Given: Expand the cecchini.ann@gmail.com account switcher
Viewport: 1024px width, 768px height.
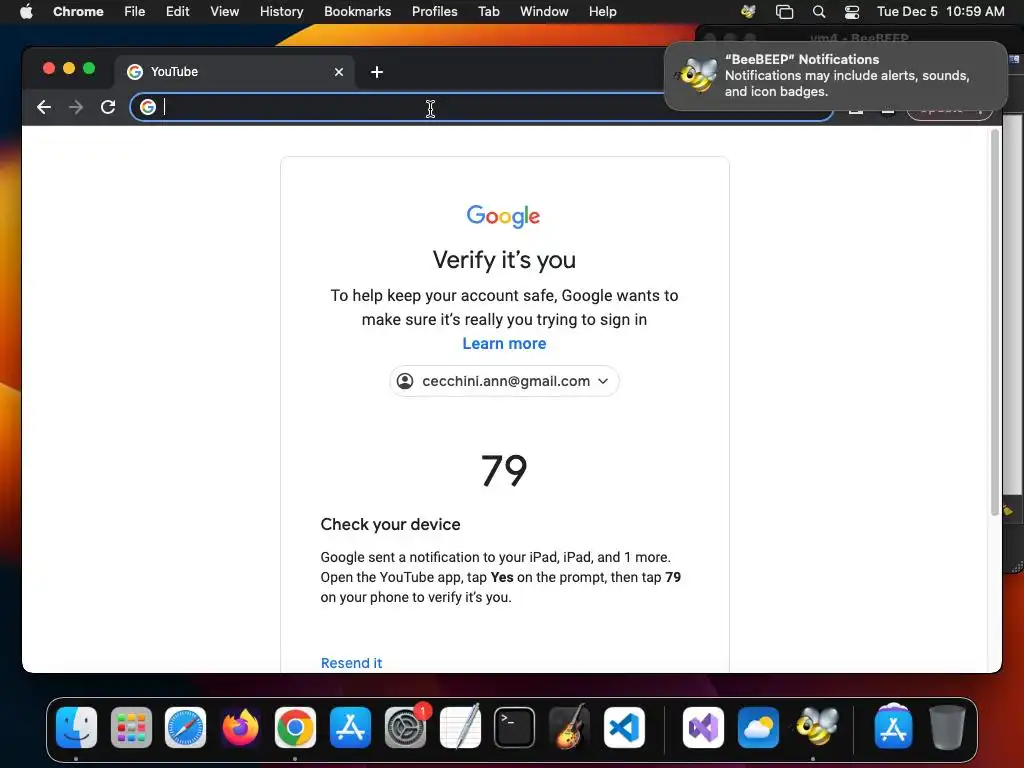Looking at the screenshot, I should (504, 381).
